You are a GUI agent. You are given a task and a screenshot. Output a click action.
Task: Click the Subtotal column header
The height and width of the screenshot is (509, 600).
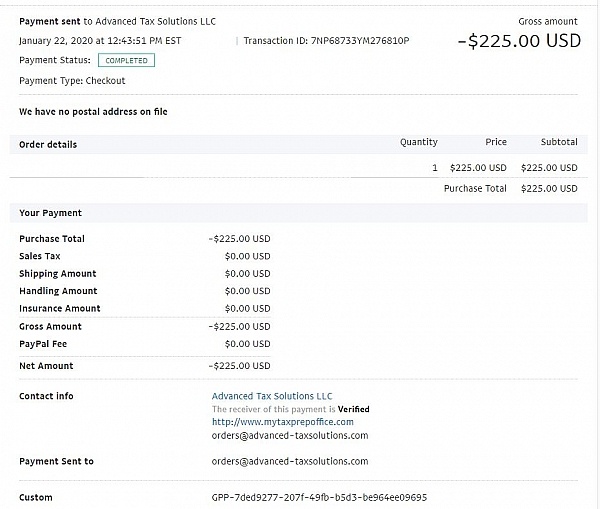558,142
